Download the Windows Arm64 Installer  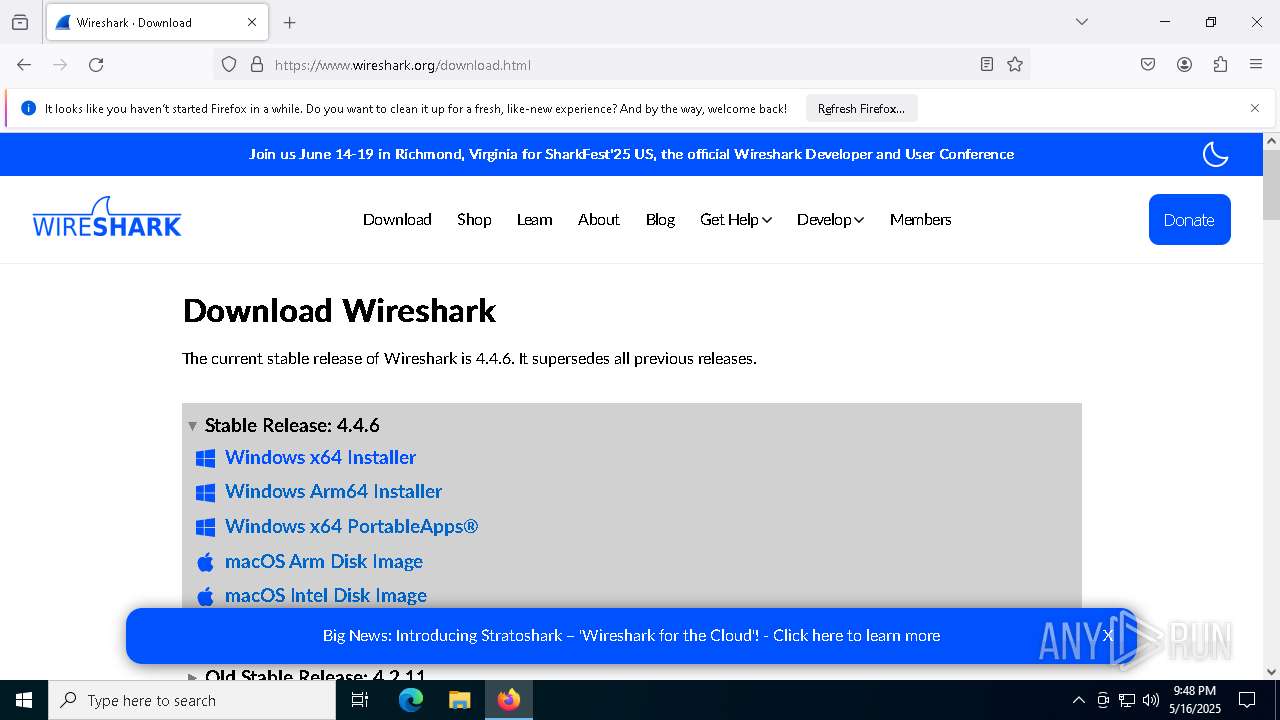(333, 491)
